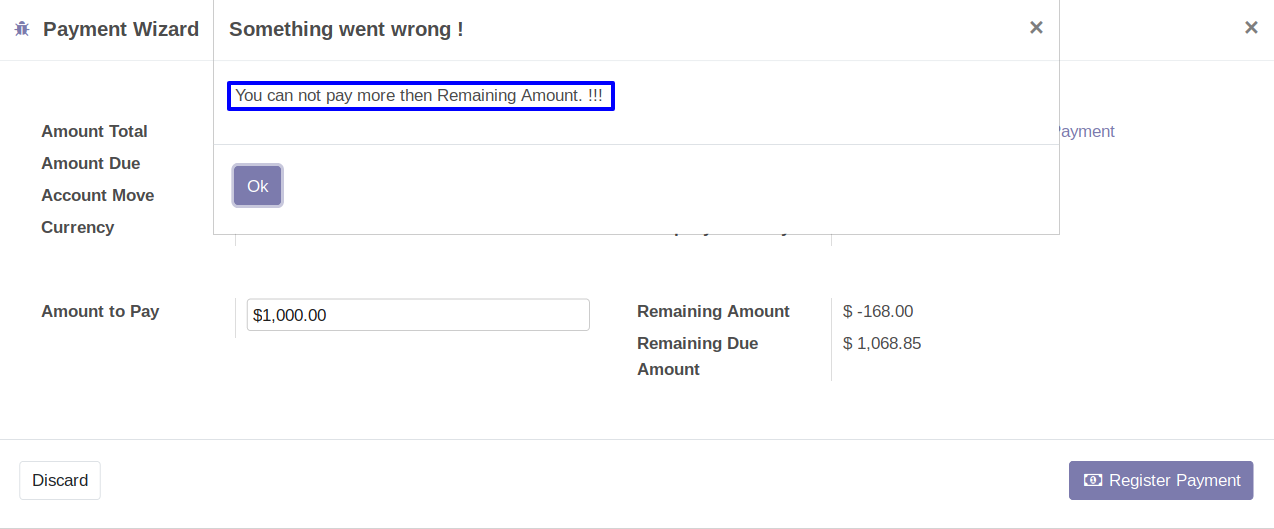1274x529 pixels.
Task: Click the Register Payment button
Action: (1161, 480)
